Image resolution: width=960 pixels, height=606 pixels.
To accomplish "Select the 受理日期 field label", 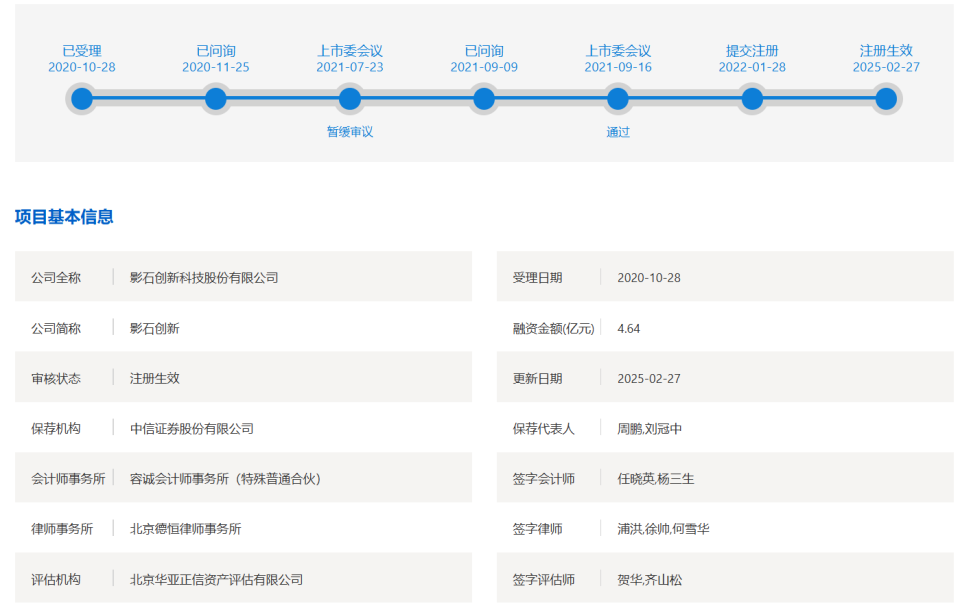I will click(538, 278).
